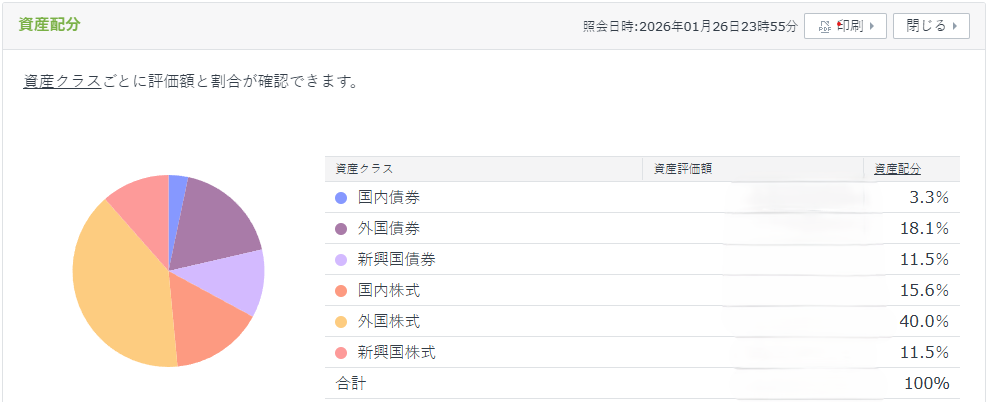Viewport: 986px width, 402px height.
Task: Click the 資産評価額 column header
Action: [x=682, y=169]
